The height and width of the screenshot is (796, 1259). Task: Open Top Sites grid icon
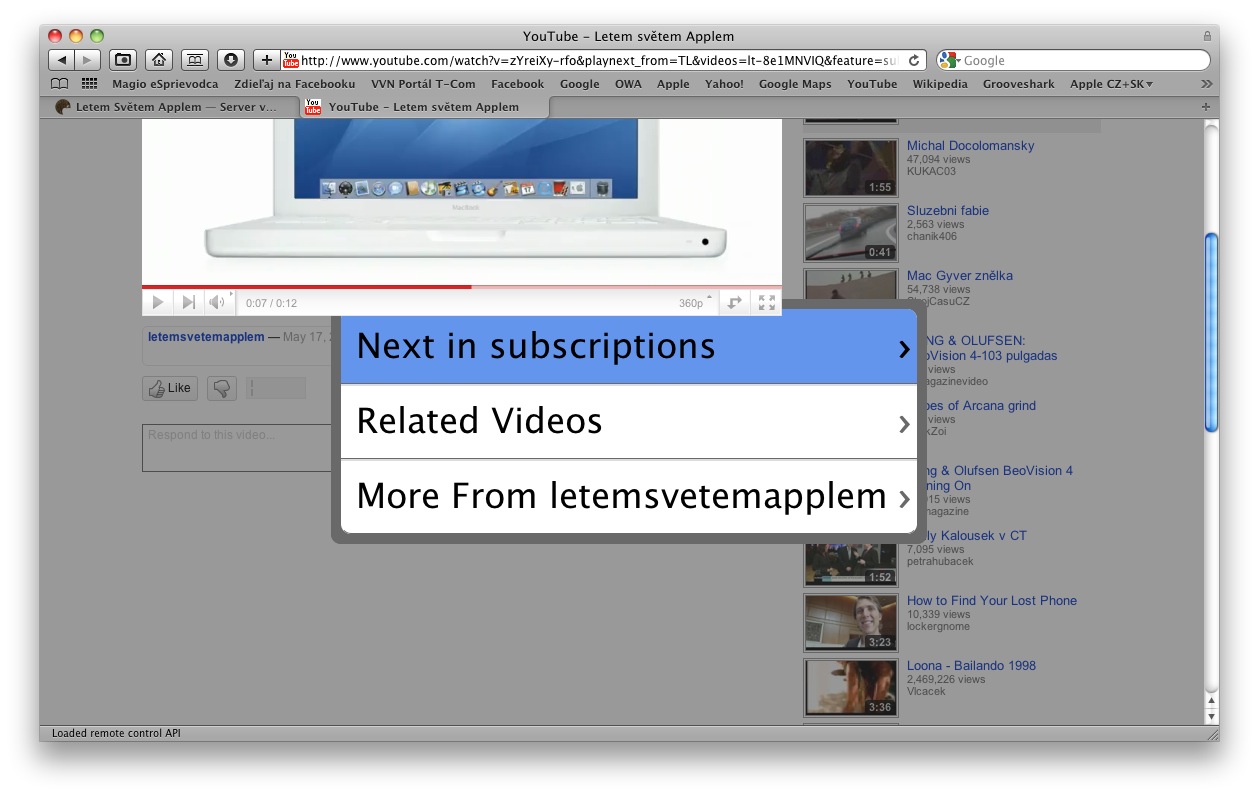click(90, 84)
